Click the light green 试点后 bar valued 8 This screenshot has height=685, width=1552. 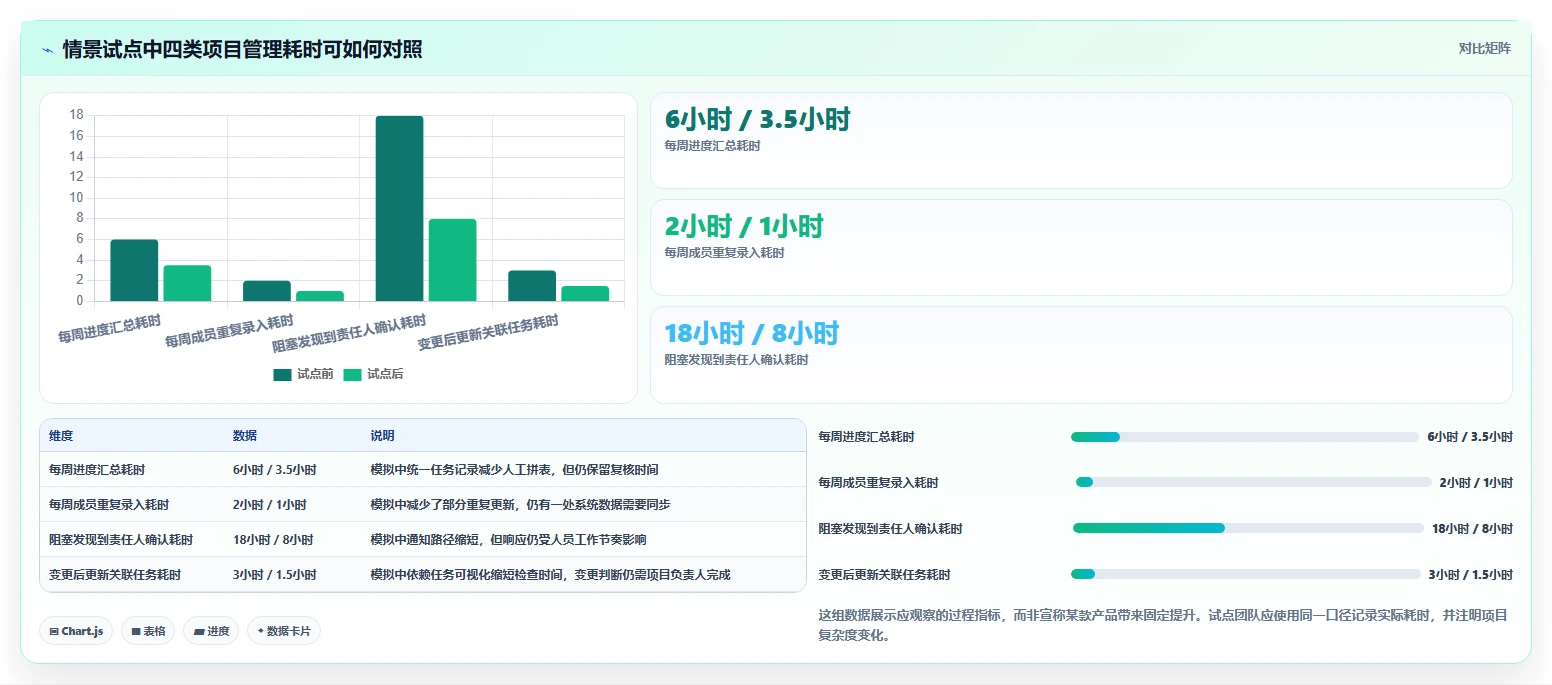coord(452,260)
